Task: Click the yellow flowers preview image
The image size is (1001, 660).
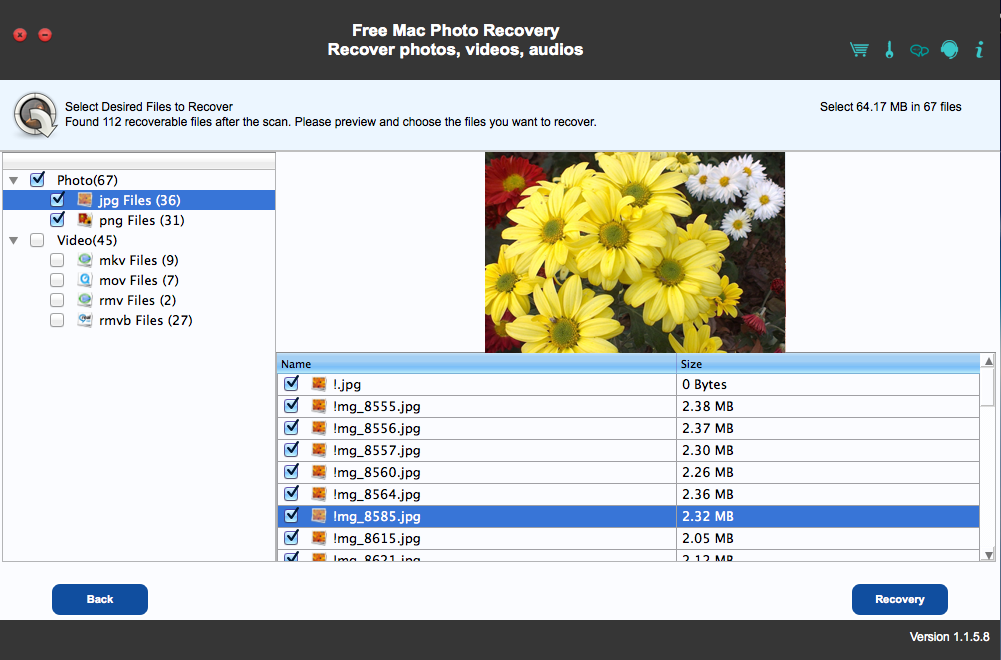Action: (x=634, y=252)
